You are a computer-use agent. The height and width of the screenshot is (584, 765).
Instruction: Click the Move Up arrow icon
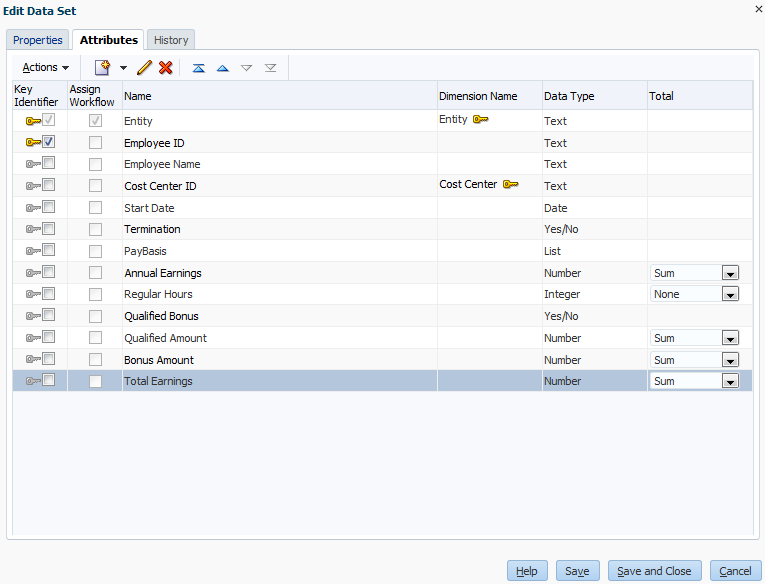(x=222, y=68)
